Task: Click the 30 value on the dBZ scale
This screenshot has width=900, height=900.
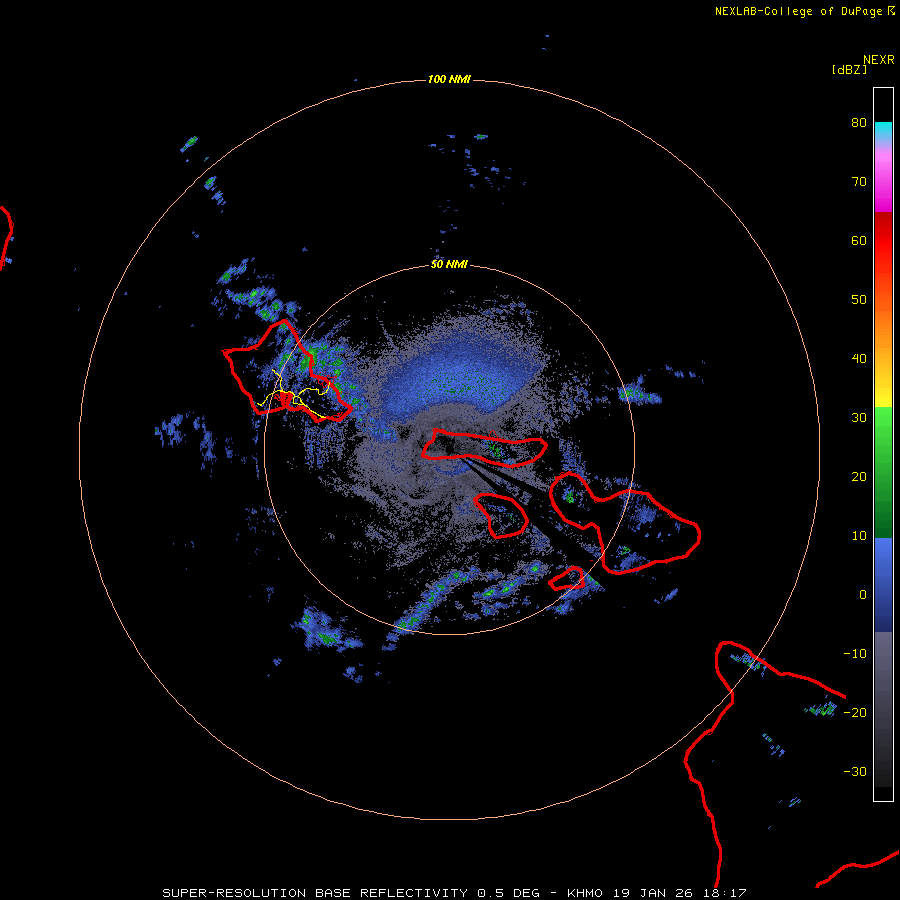Action: 859,418
